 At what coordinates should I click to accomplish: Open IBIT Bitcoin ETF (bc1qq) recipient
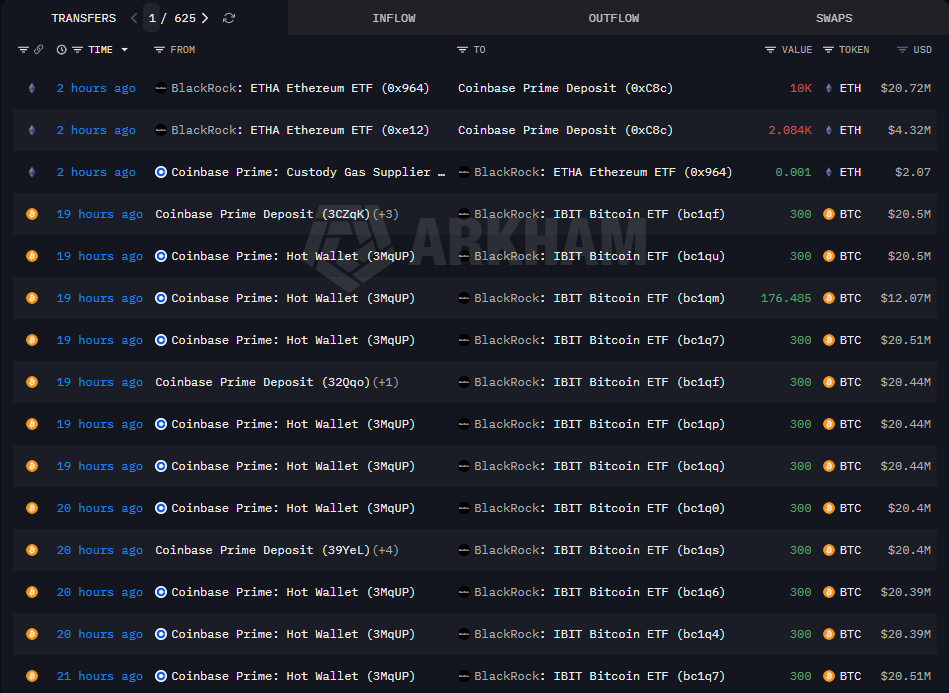(x=600, y=467)
